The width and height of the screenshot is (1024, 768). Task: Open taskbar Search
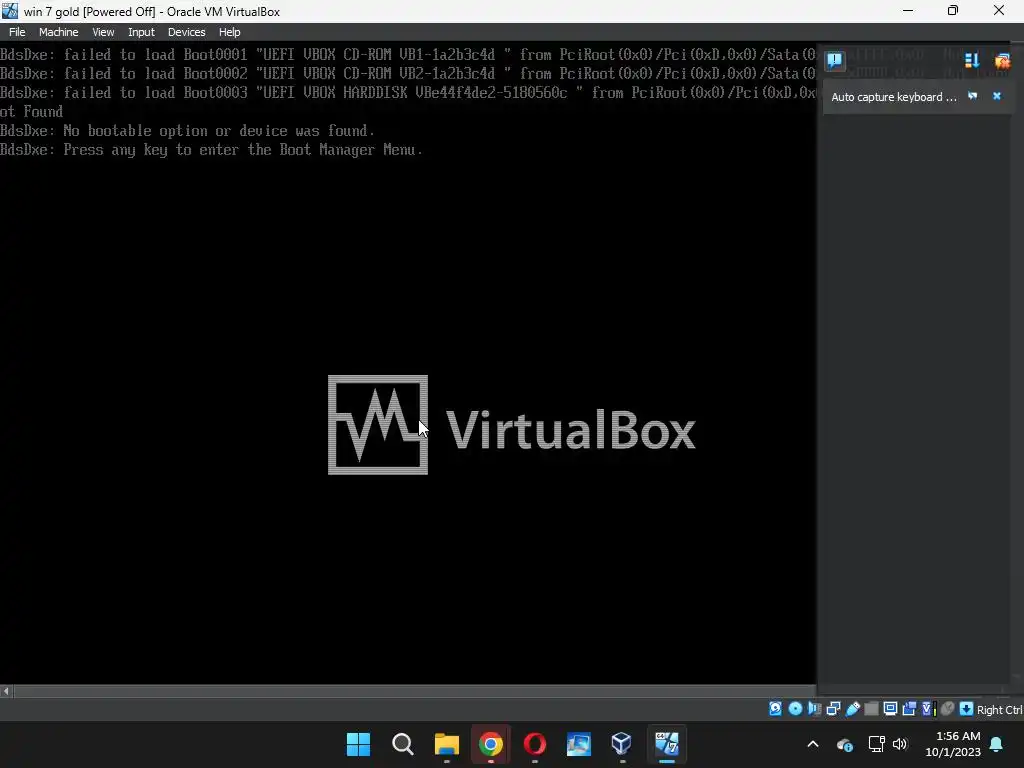pyautogui.click(x=402, y=744)
